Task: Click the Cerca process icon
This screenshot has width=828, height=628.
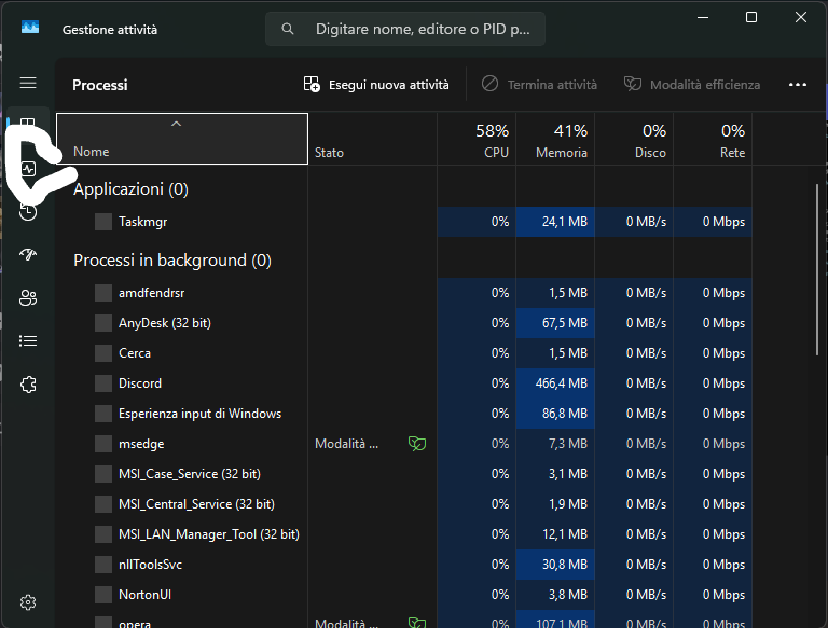Action: click(x=104, y=353)
